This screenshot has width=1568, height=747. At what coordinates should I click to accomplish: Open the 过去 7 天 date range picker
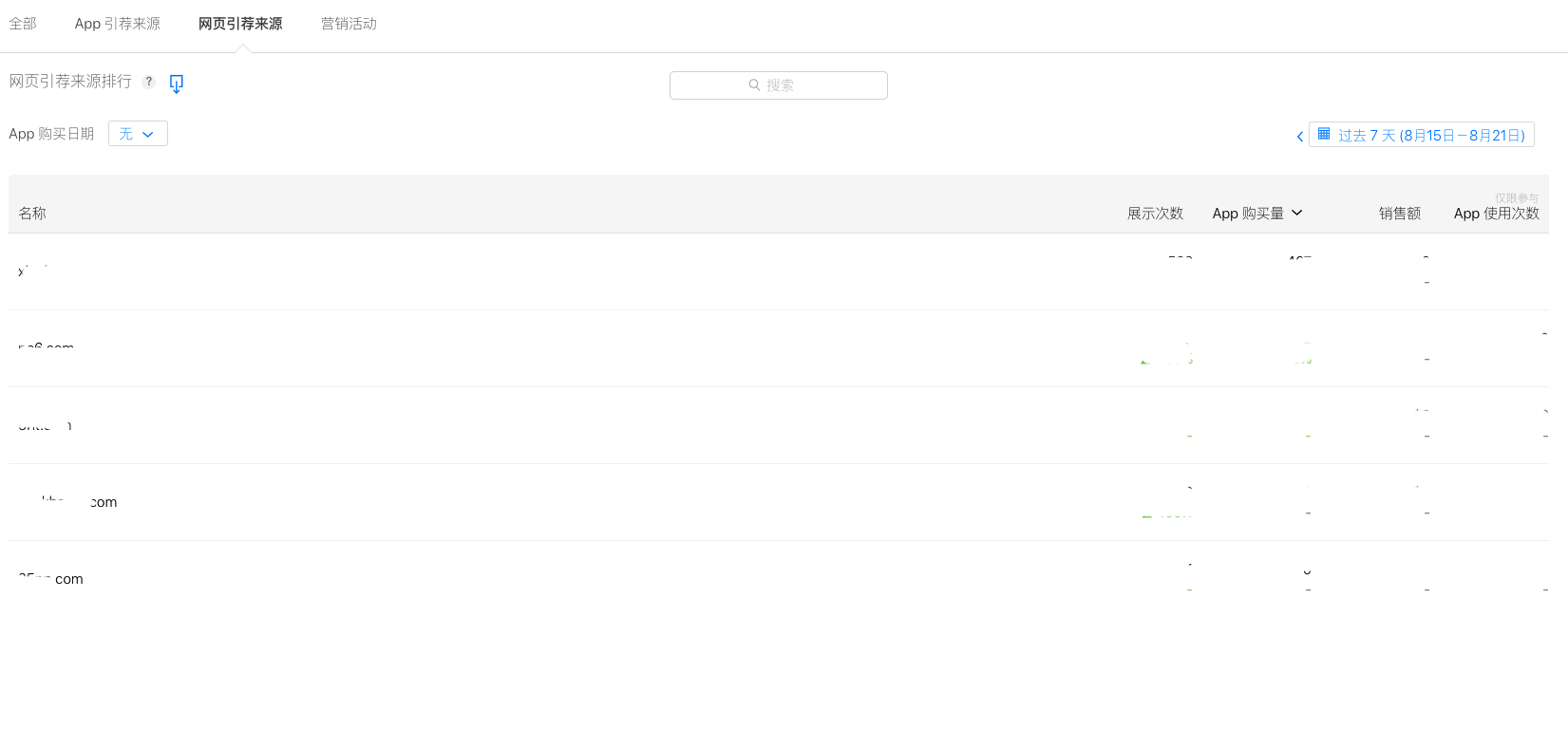[x=1421, y=135]
